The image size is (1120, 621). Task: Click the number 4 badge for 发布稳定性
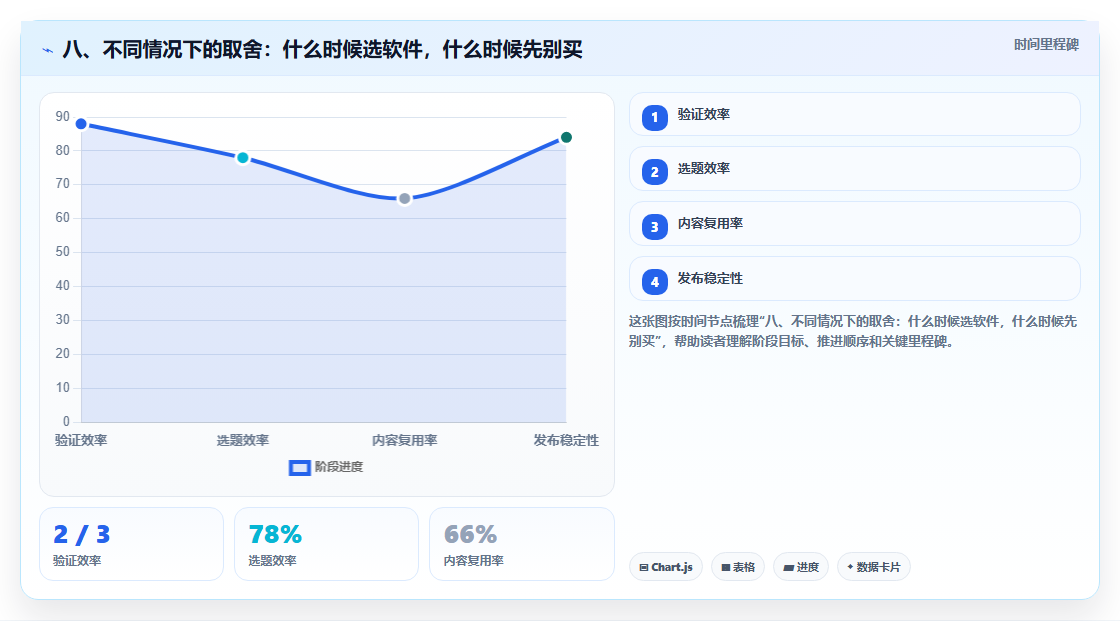pyautogui.click(x=654, y=282)
